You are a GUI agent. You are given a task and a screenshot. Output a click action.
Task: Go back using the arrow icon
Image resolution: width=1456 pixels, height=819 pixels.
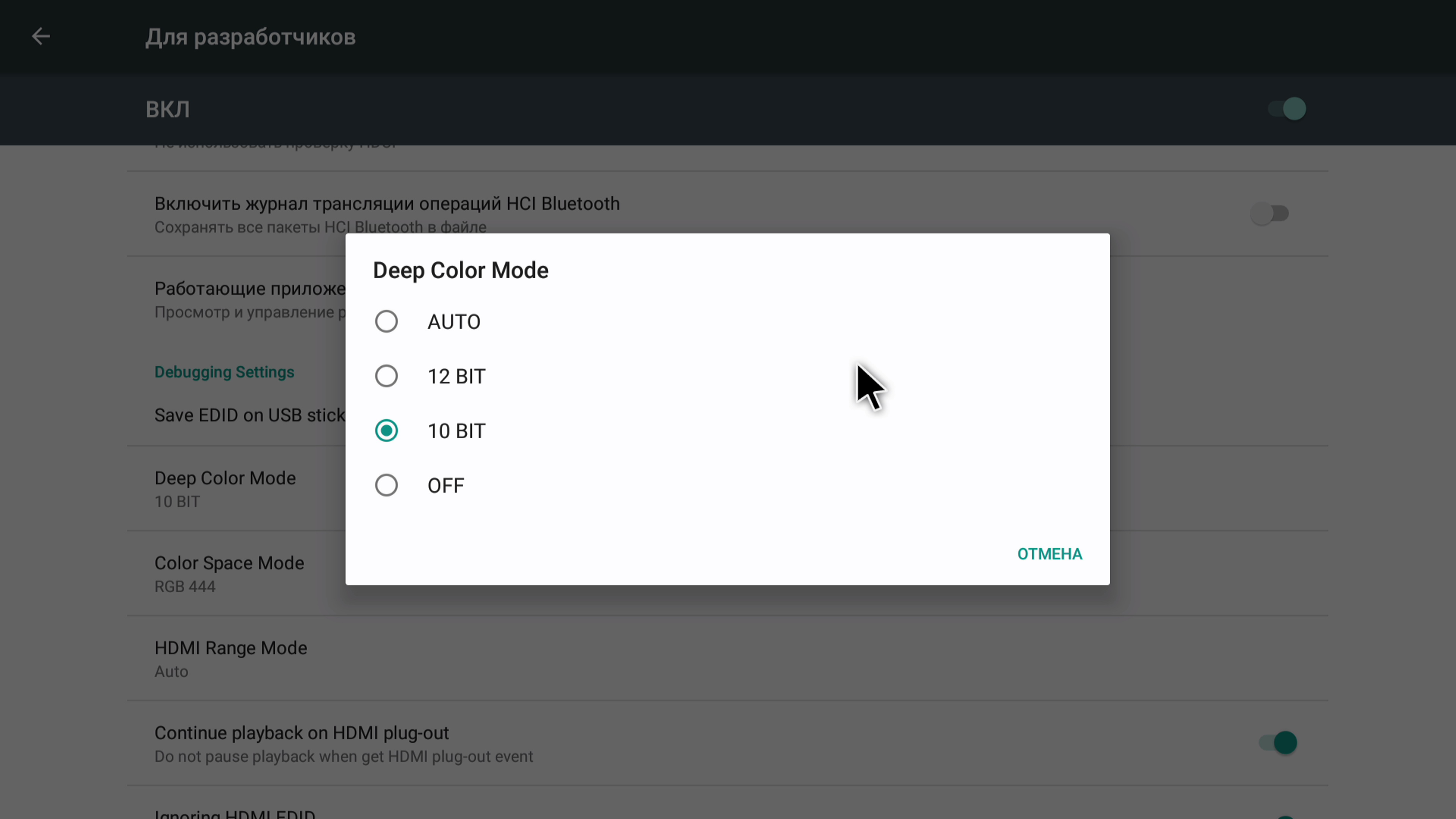point(41,37)
